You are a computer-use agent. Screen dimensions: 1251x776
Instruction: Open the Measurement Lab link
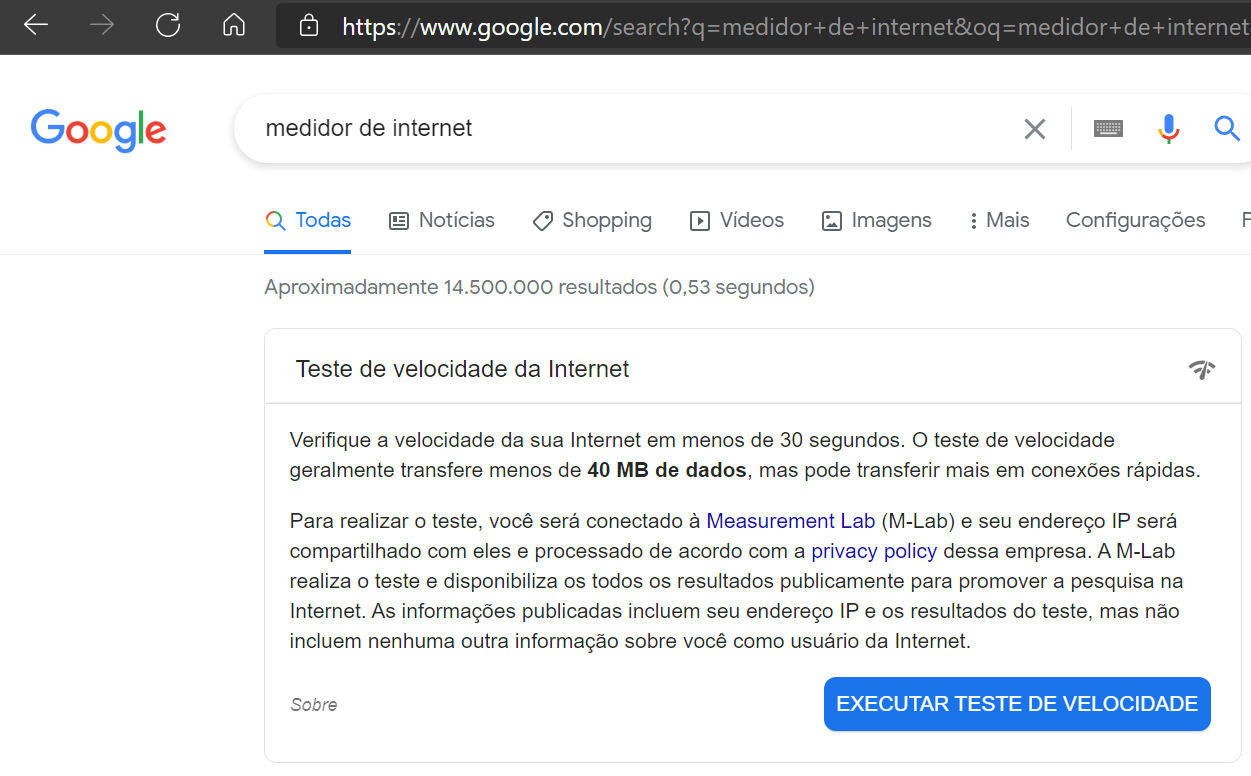tap(790, 521)
